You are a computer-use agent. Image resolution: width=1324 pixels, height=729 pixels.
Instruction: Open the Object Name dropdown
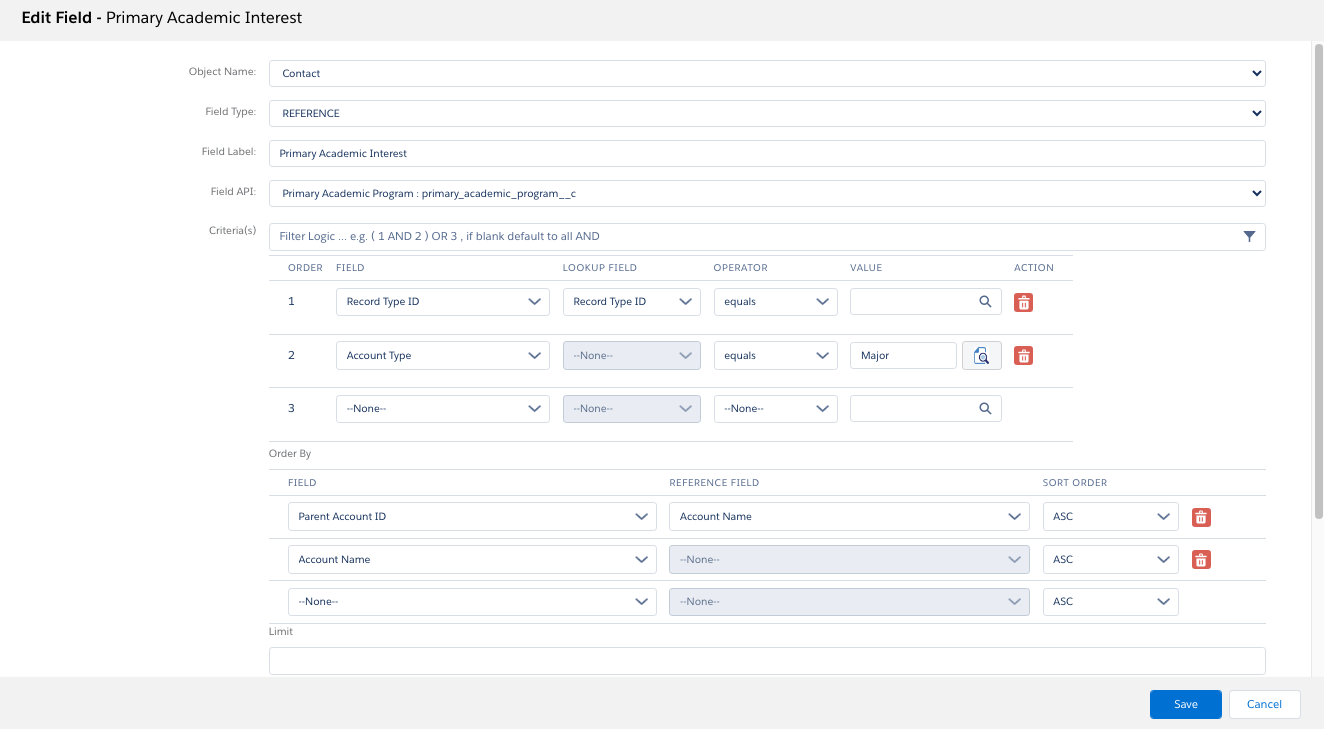pos(766,74)
